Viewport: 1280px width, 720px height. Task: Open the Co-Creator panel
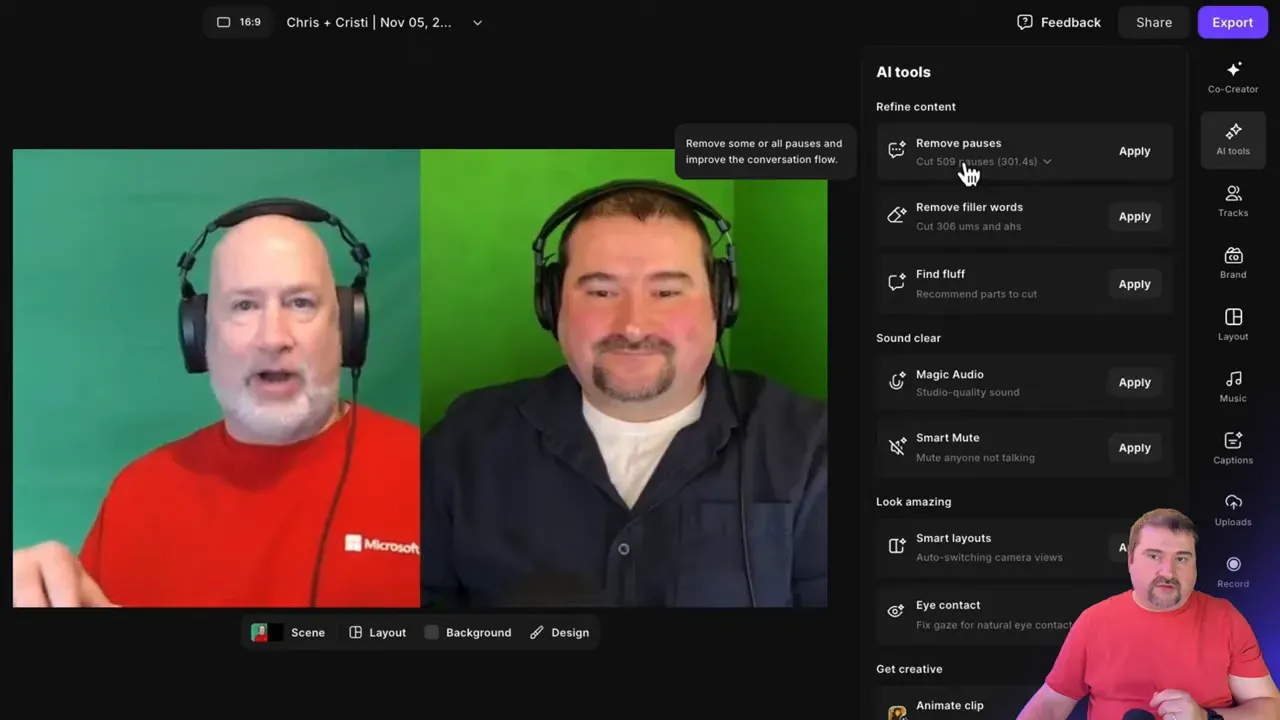pos(1232,77)
